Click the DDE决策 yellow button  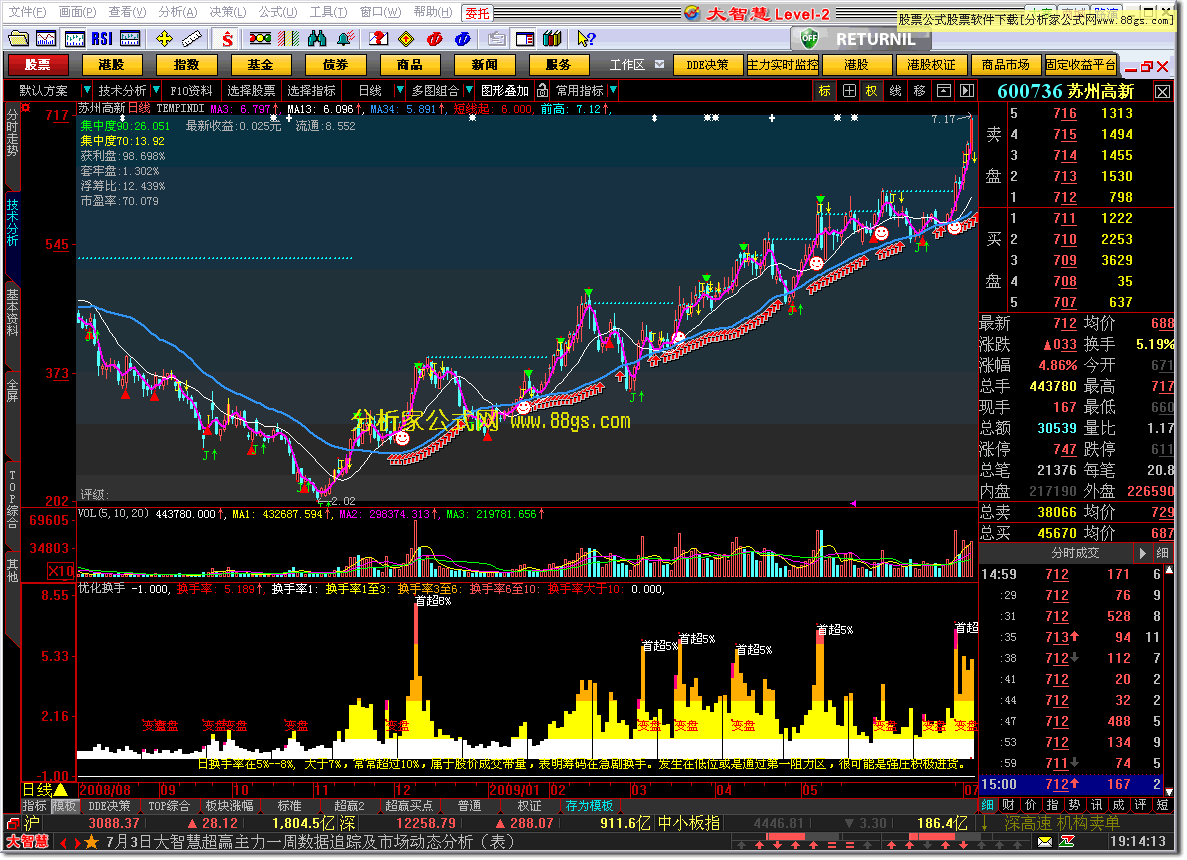click(x=707, y=65)
